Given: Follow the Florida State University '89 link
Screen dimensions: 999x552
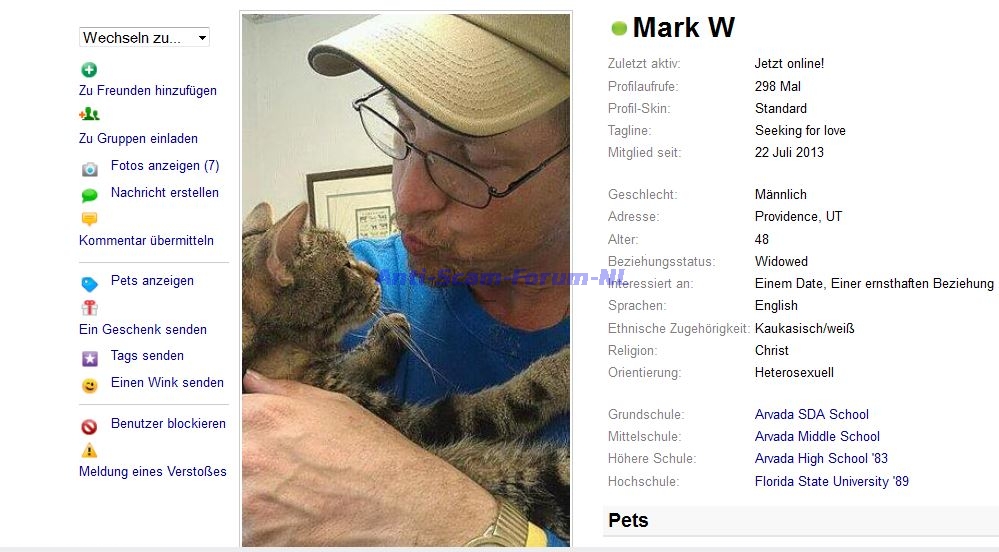Looking at the screenshot, I should coord(832,481).
